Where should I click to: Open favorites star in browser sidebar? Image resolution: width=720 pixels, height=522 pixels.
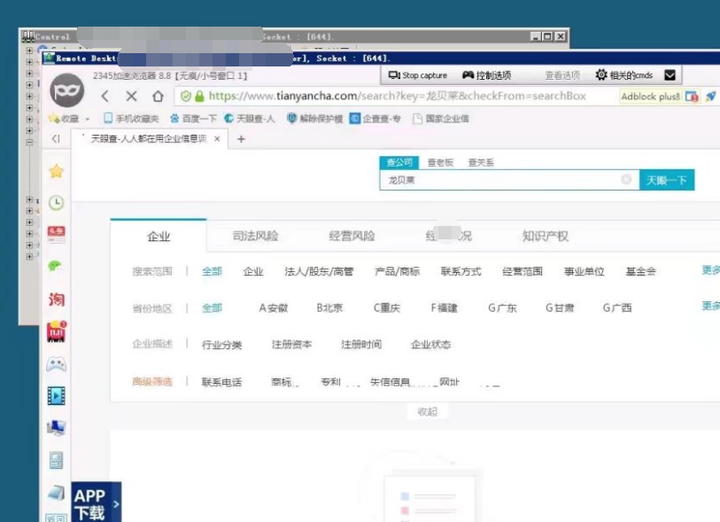(x=56, y=171)
